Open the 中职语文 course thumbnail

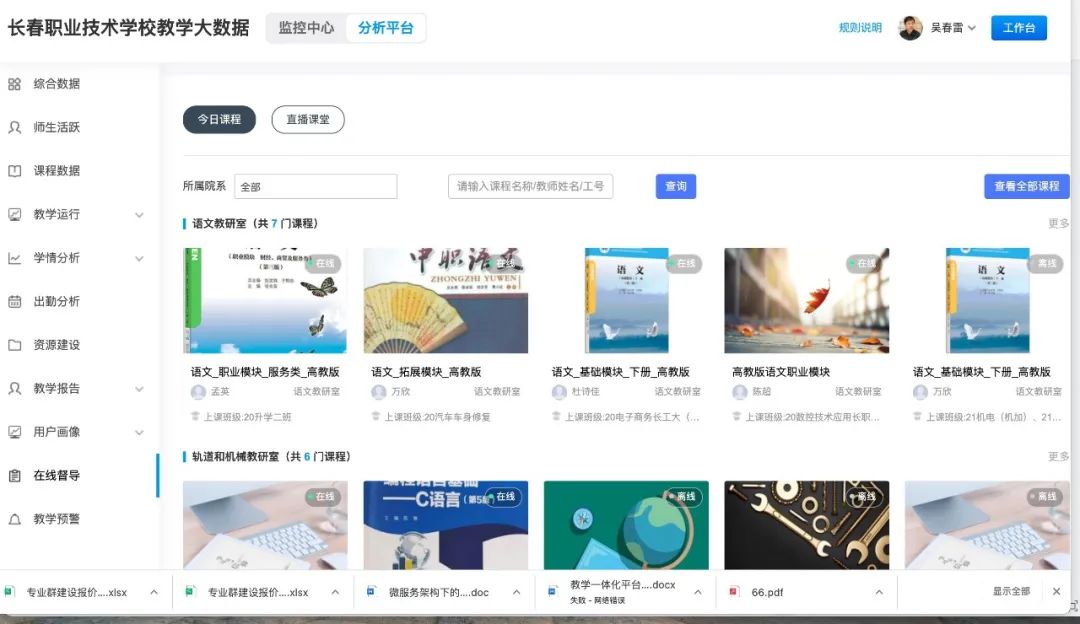point(445,299)
